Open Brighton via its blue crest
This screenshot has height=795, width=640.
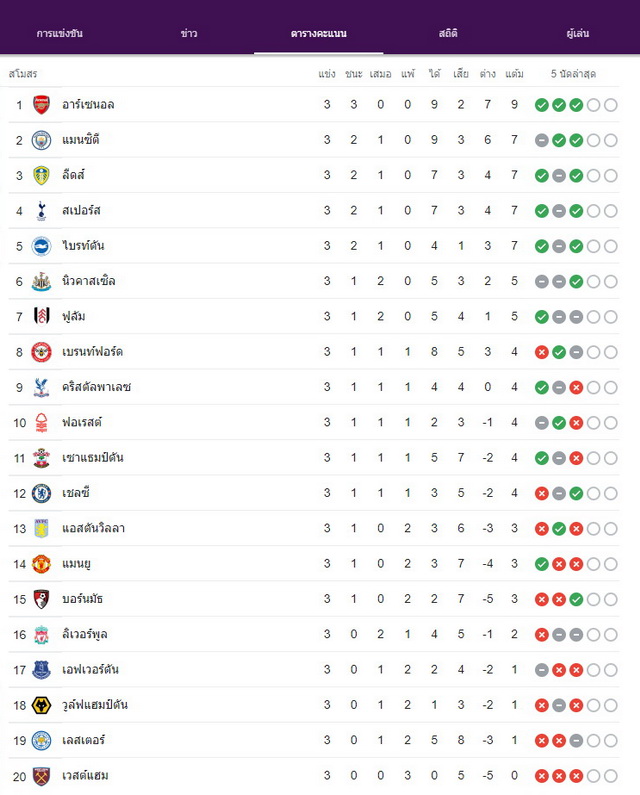pyautogui.click(x=41, y=246)
